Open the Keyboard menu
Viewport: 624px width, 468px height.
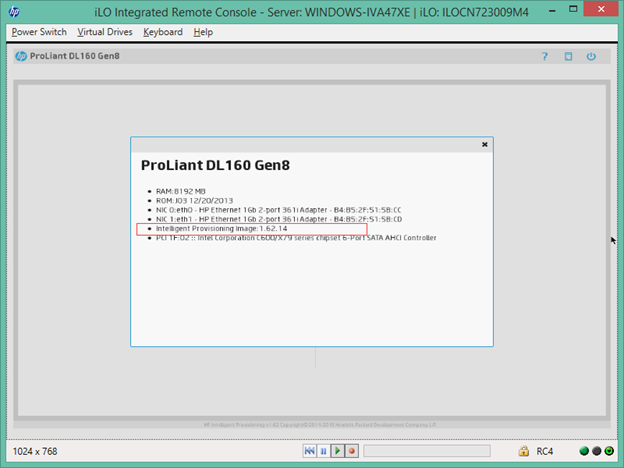(x=163, y=32)
